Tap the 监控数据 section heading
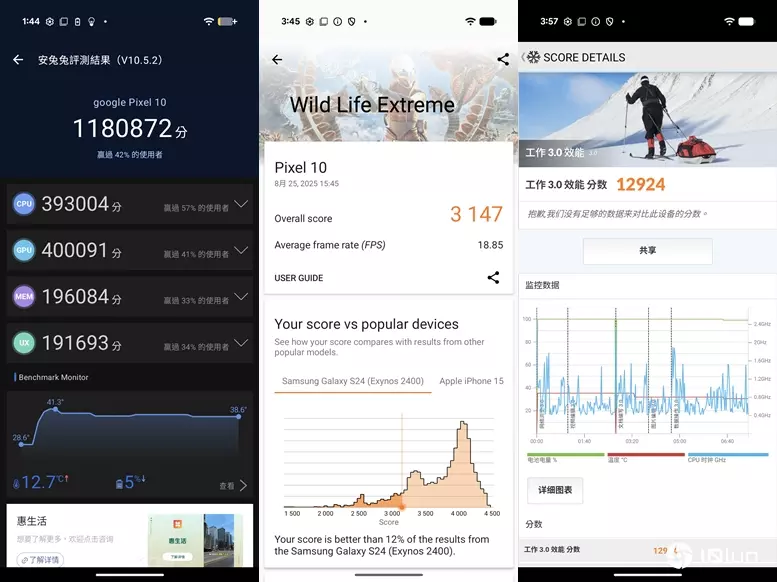This screenshot has height=582, width=777. tap(542, 285)
